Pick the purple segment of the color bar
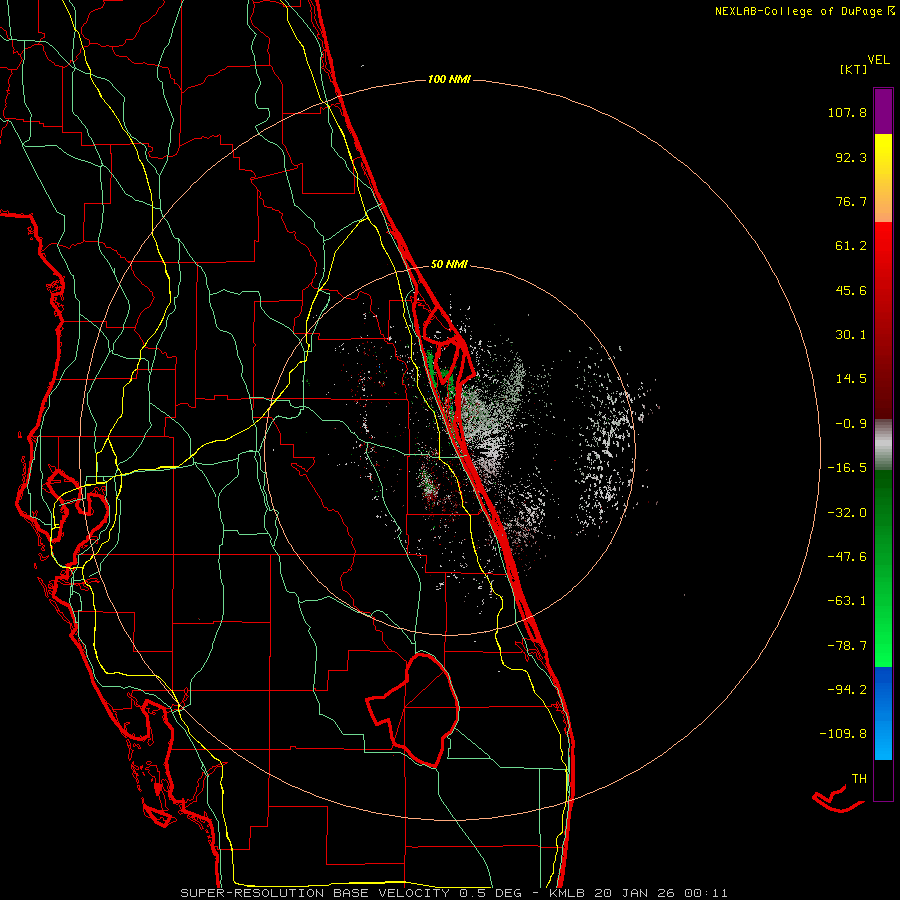The height and width of the screenshot is (900, 900). [883, 111]
